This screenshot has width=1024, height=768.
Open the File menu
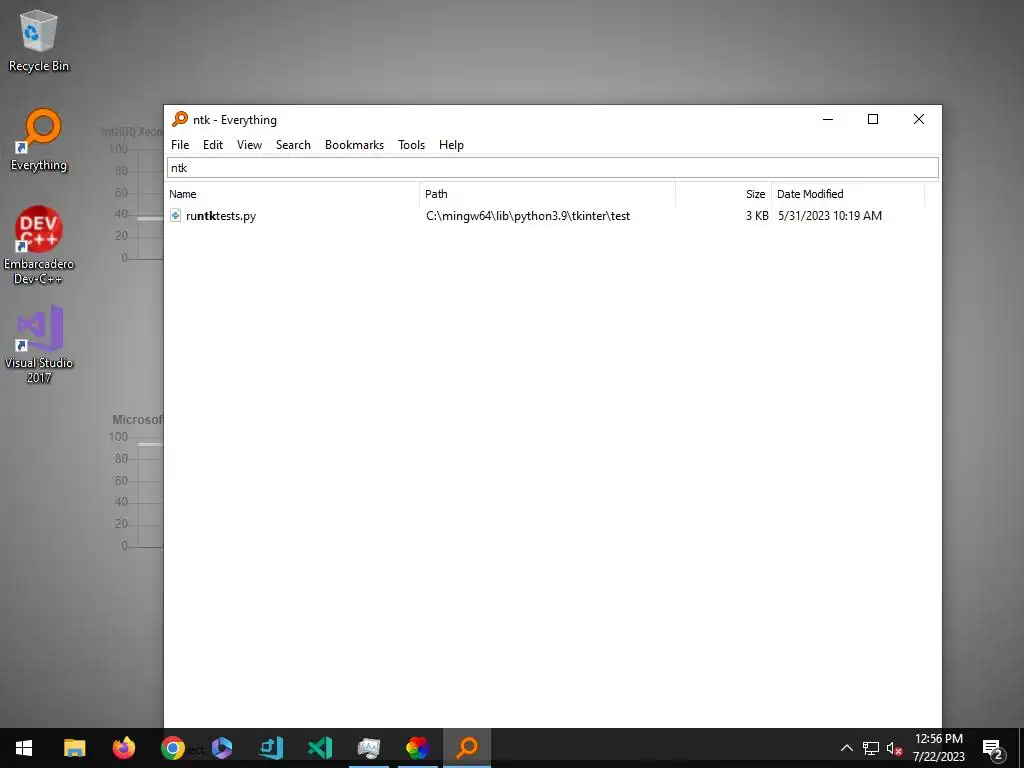[x=180, y=145]
